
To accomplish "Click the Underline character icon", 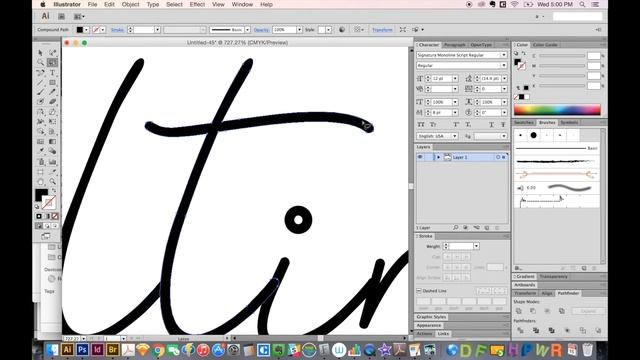I will (491, 124).
